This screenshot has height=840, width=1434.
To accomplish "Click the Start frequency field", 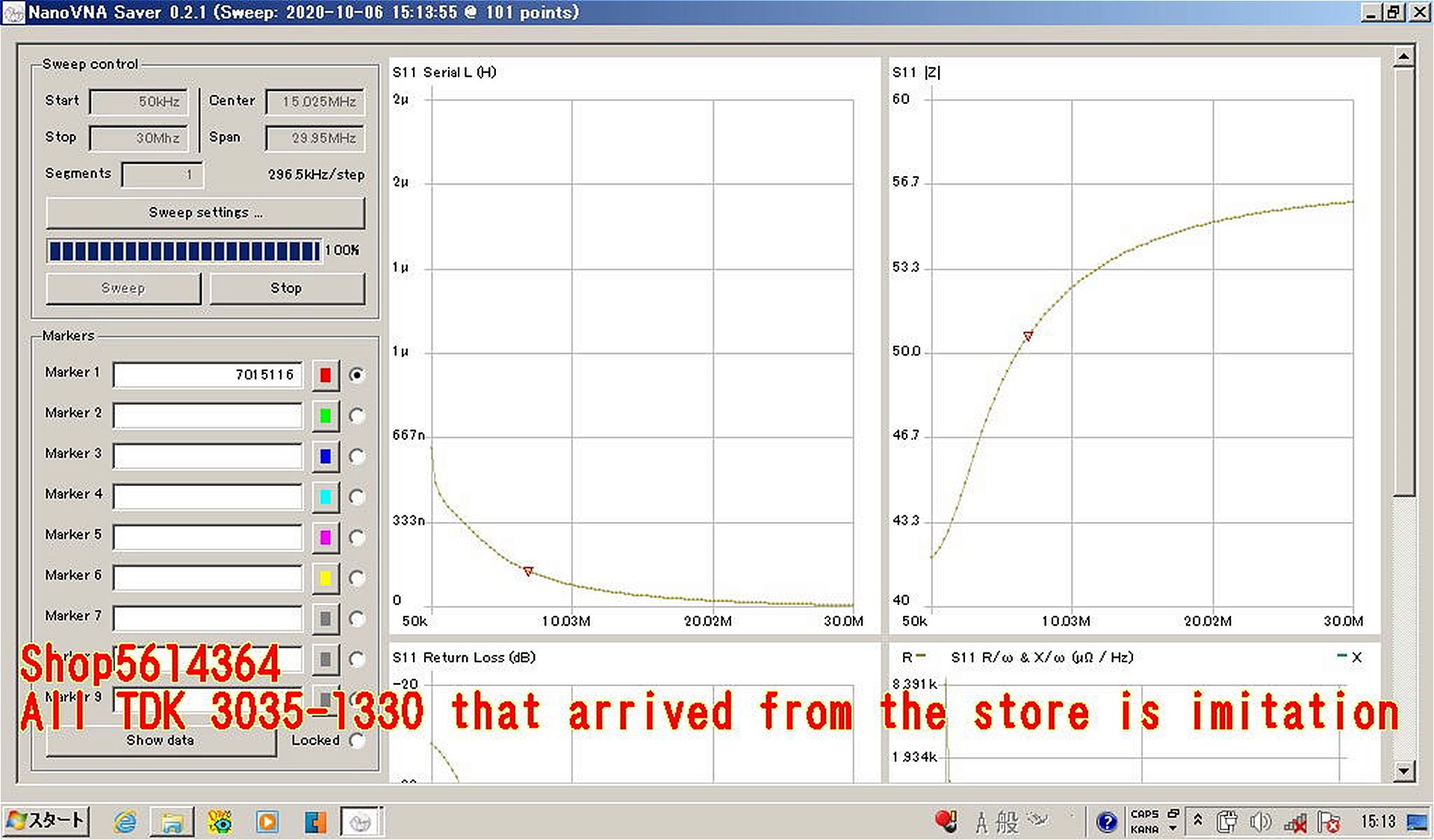I will click(138, 102).
